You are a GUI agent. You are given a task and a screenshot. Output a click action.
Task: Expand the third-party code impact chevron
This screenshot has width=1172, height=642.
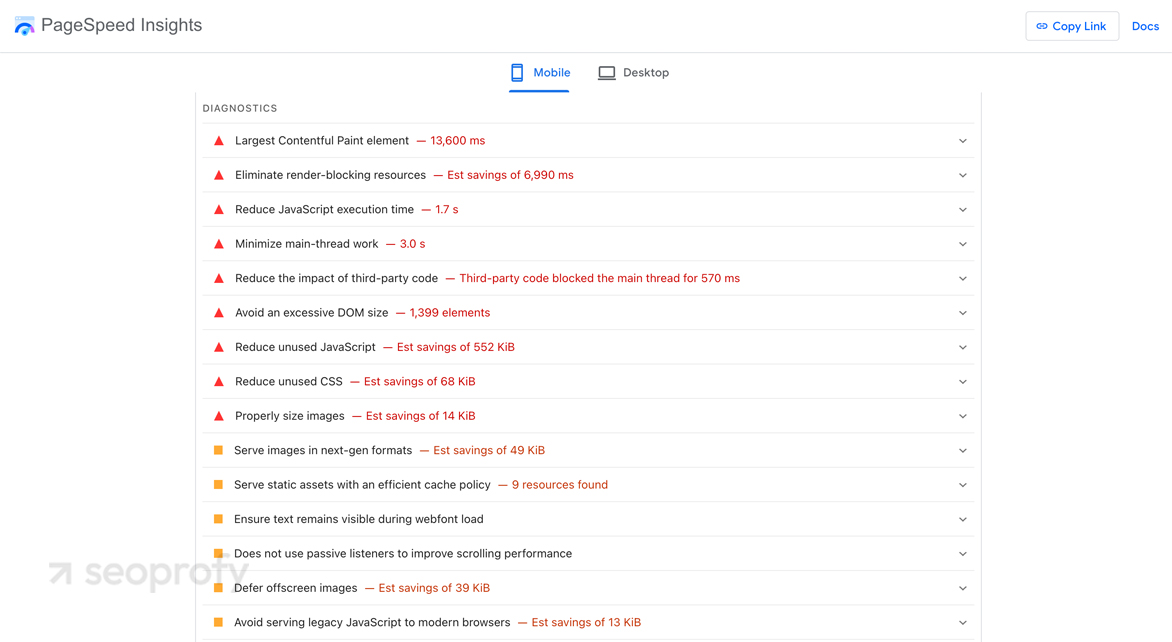(963, 278)
